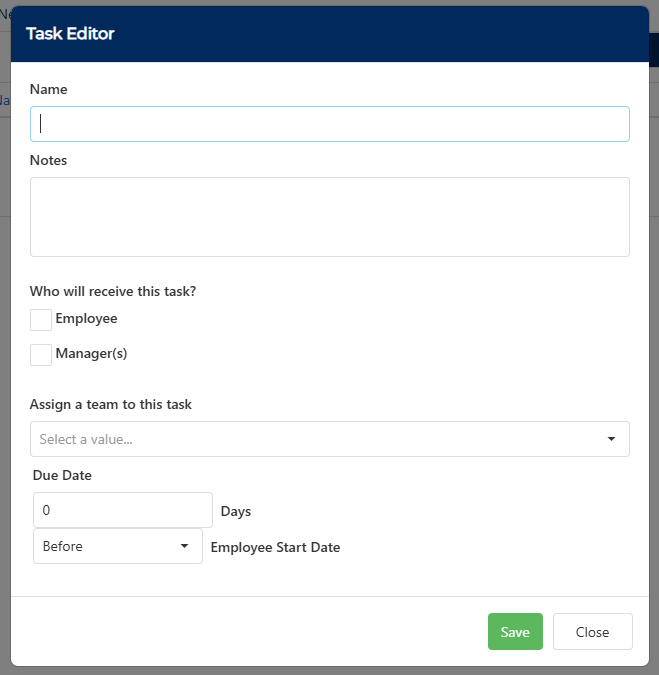Click the Employee checkbox label text

pos(87,319)
